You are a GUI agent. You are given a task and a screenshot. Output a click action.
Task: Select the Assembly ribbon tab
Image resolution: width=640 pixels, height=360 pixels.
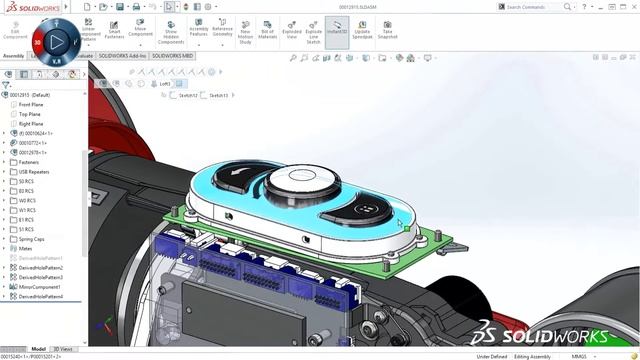pyautogui.click(x=13, y=56)
